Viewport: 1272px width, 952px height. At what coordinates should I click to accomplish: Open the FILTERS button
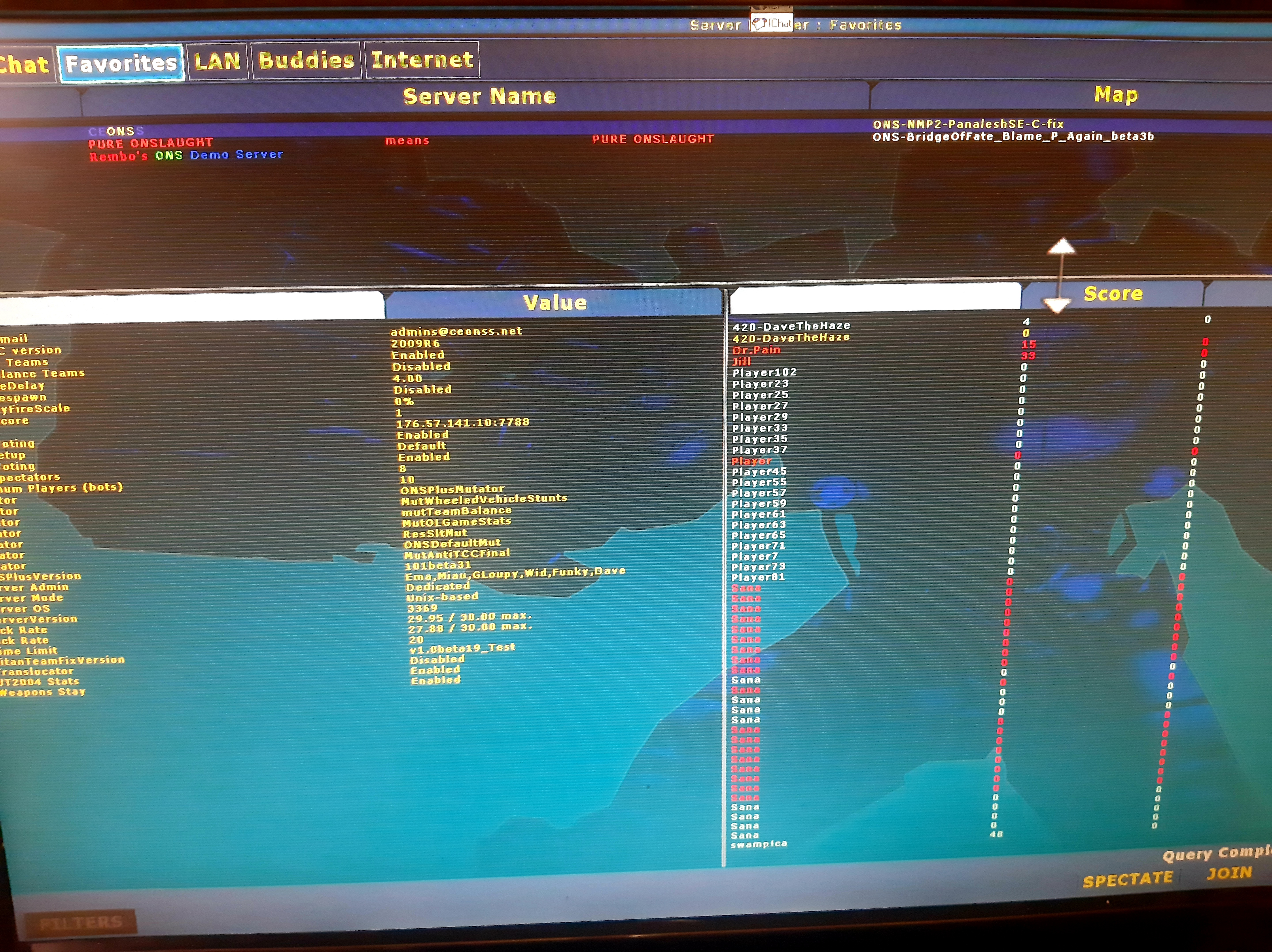tap(81, 923)
